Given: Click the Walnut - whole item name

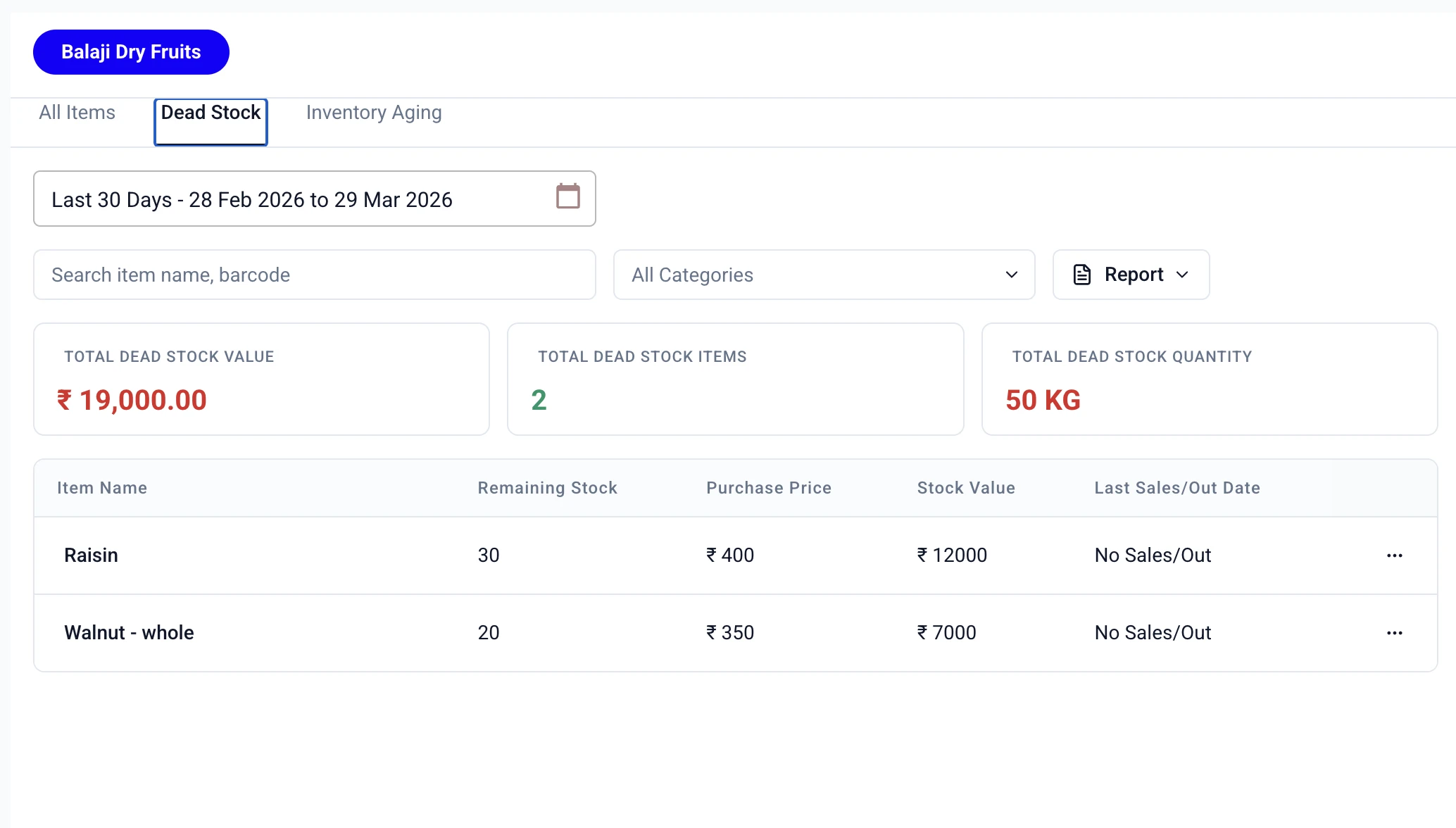Looking at the screenshot, I should coord(129,633).
